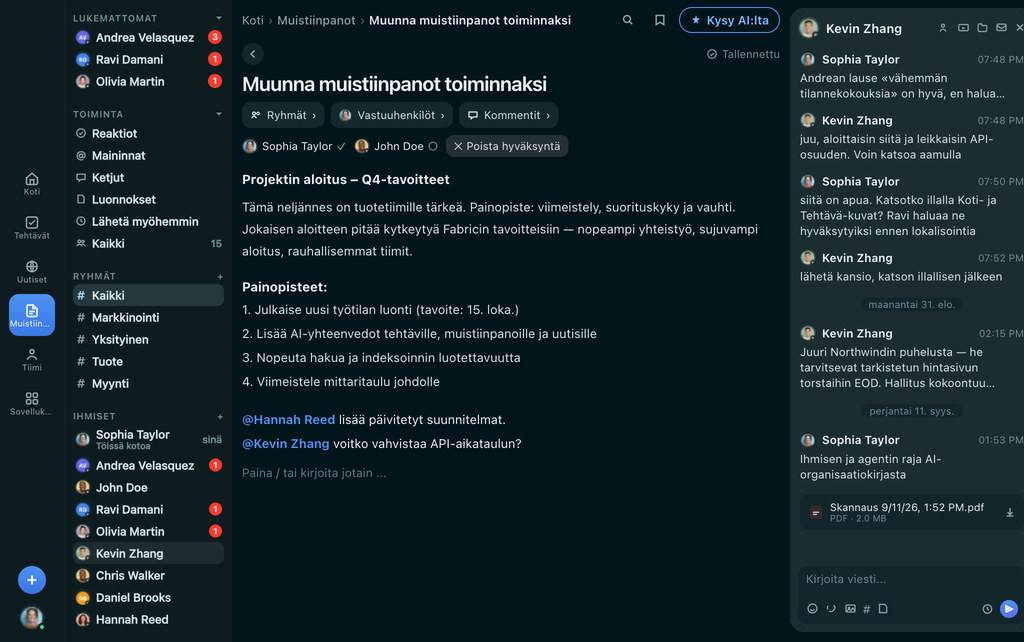The height and width of the screenshot is (642, 1024).
Task: Select the Muistiinpanot notes icon in the sidebar
Action: tap(31, 315)
